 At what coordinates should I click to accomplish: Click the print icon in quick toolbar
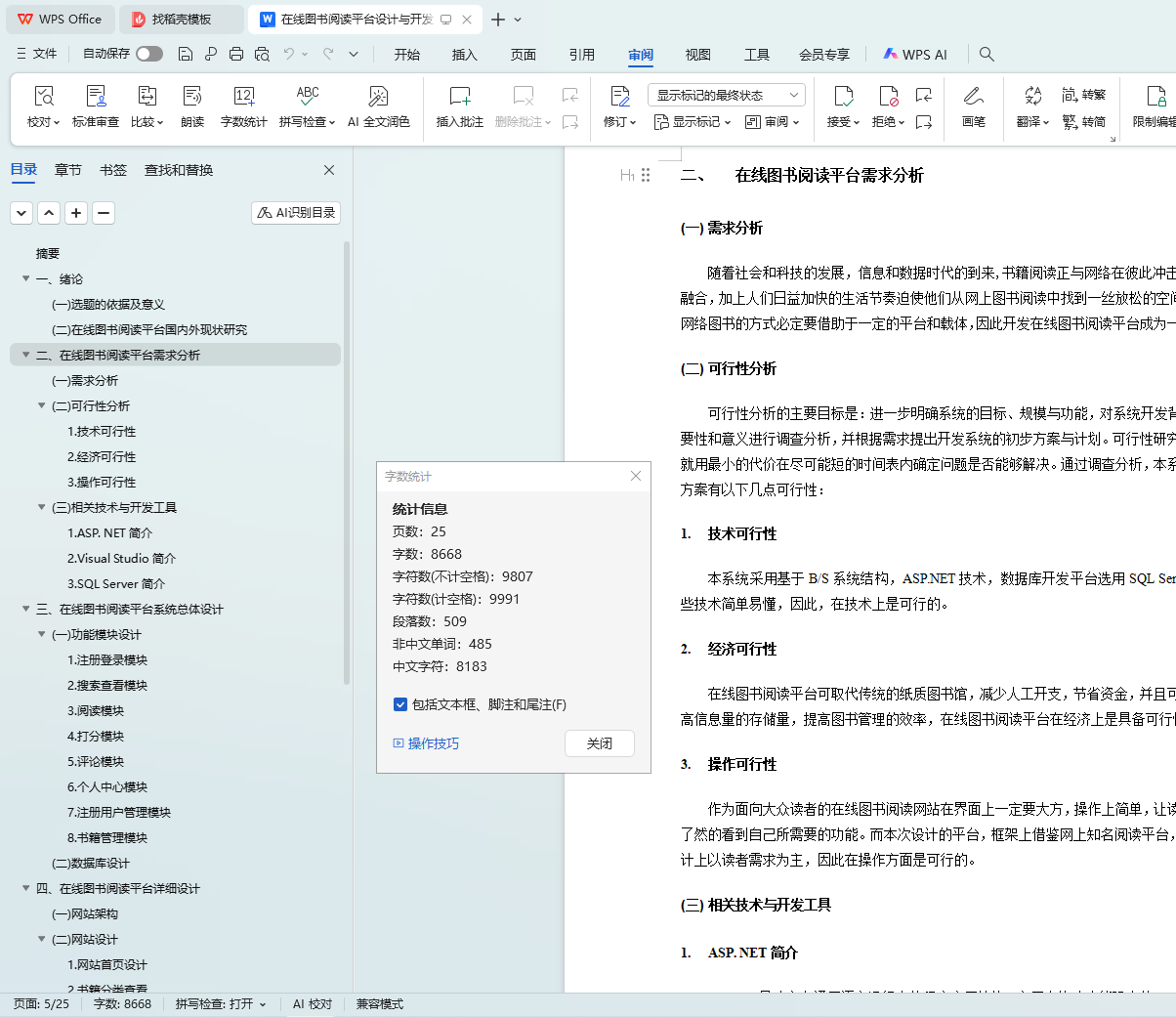point(236,55)
